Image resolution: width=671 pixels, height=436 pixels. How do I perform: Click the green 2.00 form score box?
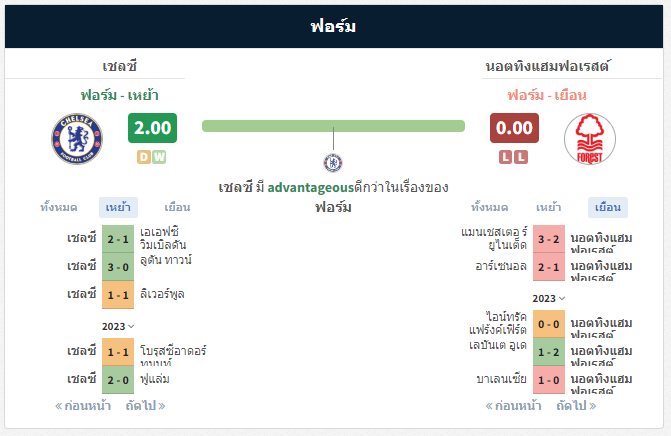point(152,128)
